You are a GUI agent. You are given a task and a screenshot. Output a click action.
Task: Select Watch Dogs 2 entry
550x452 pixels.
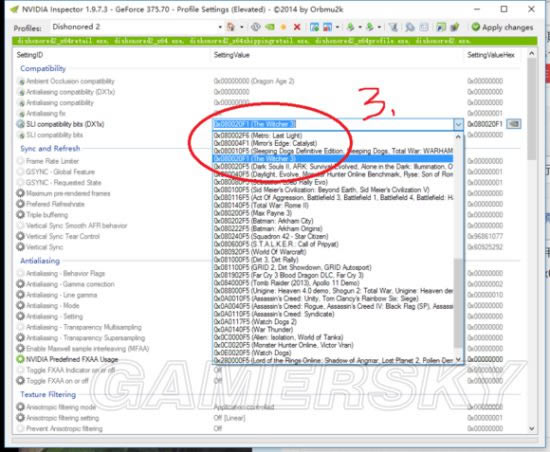(255, 322)
